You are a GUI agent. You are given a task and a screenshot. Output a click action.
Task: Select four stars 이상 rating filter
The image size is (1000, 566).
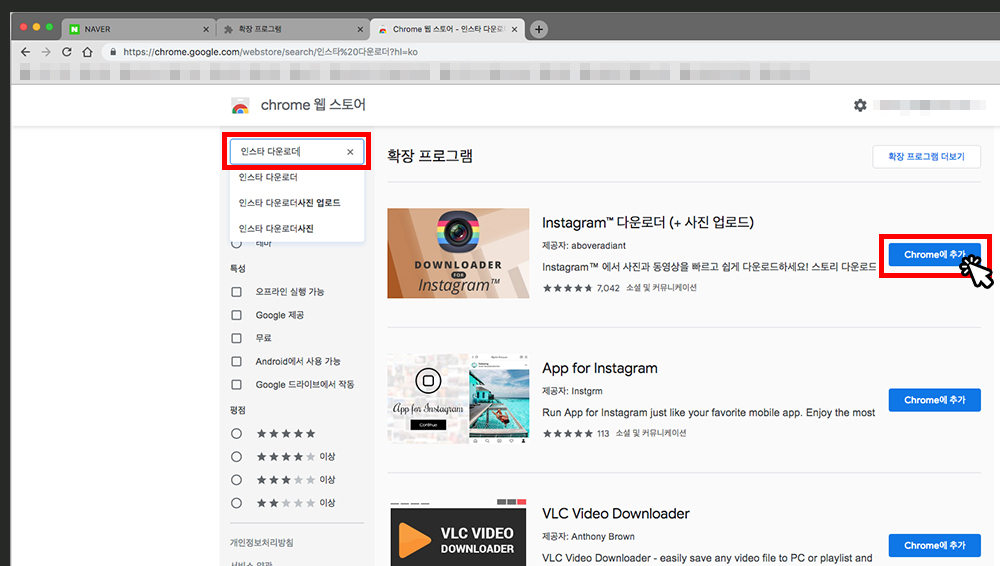237,457
